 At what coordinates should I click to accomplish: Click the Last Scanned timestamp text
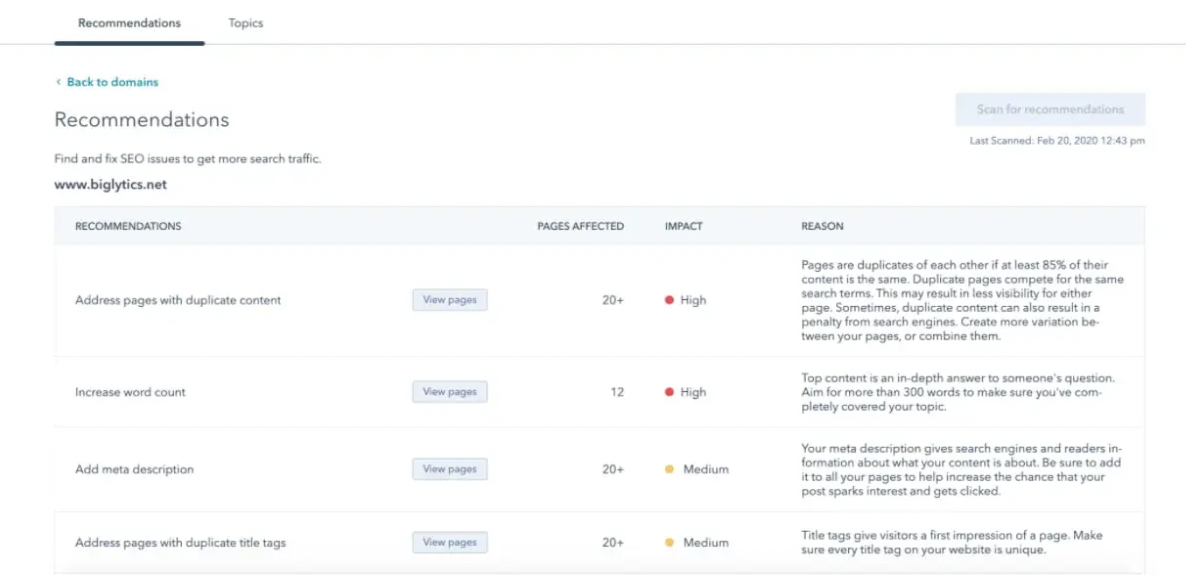tap(1057, 141)
